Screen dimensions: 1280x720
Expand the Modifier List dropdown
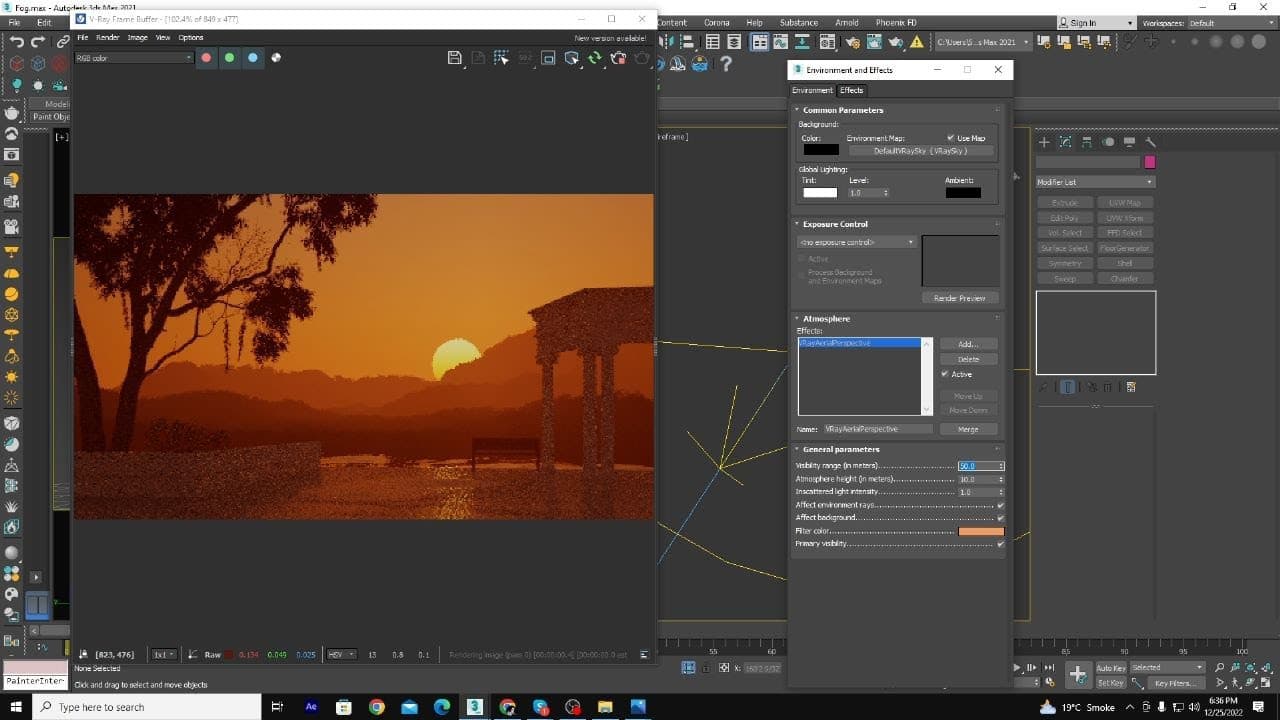click(1094, 182)
